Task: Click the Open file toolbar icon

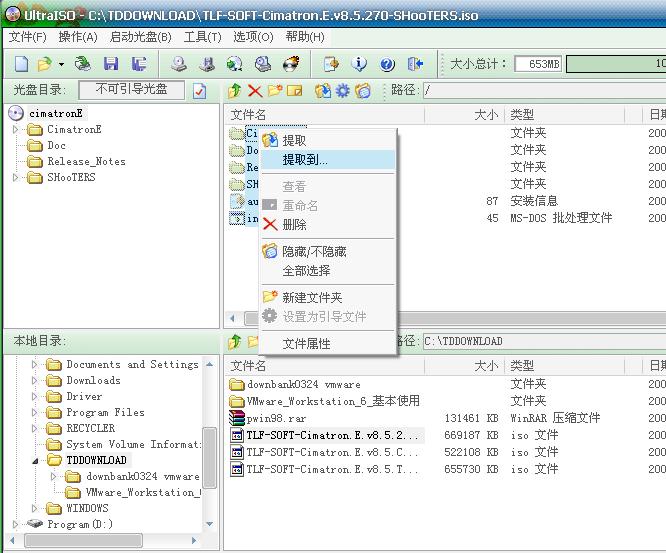Action: pos(44,64)
